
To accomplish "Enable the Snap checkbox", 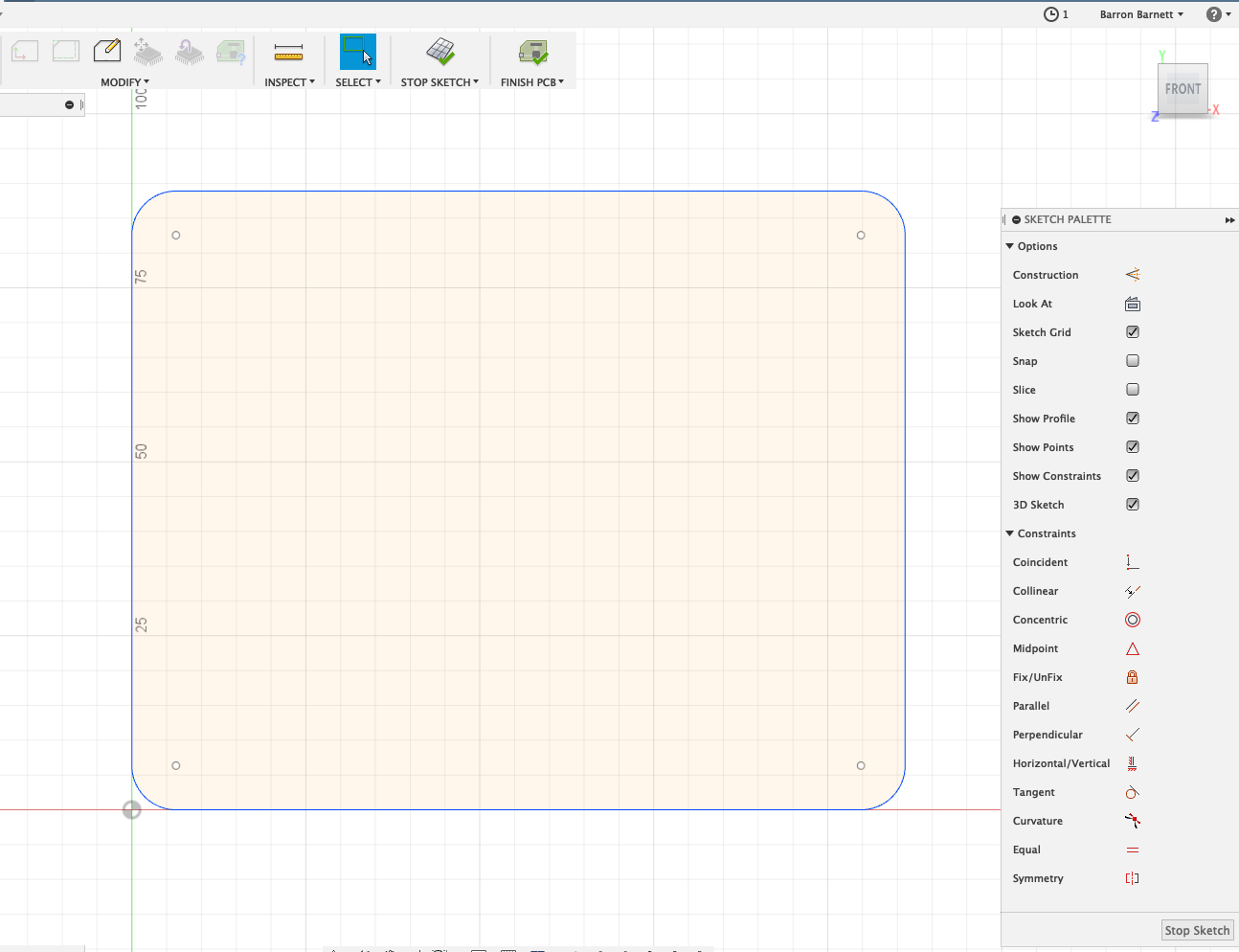I will [1132, 361].
